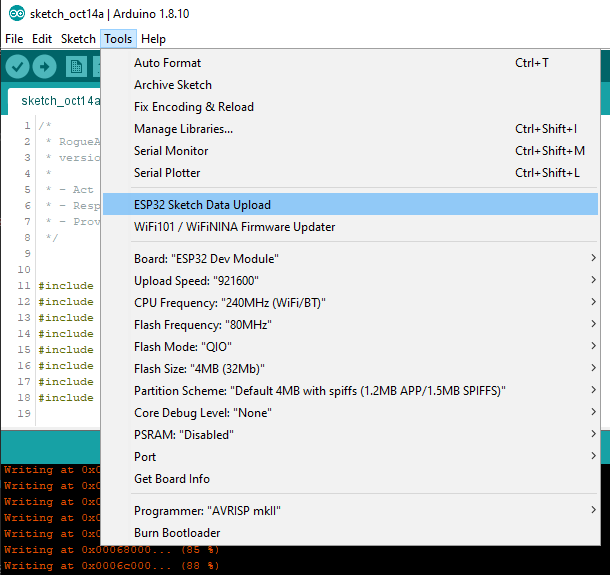
Task: Expand CPU Frequency "240MHz" submenu
Action: point(350,302)
